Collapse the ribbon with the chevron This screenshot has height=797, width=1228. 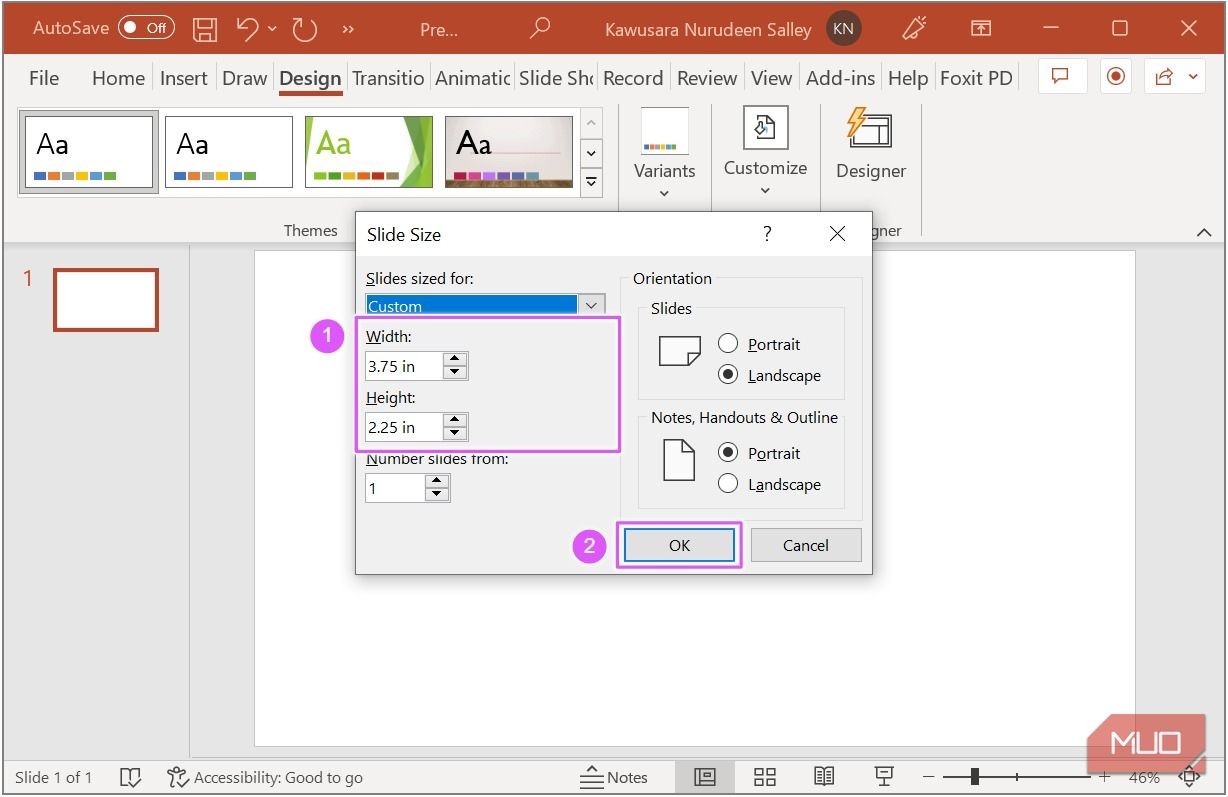pyautogui.click(x=1203, y=232)
